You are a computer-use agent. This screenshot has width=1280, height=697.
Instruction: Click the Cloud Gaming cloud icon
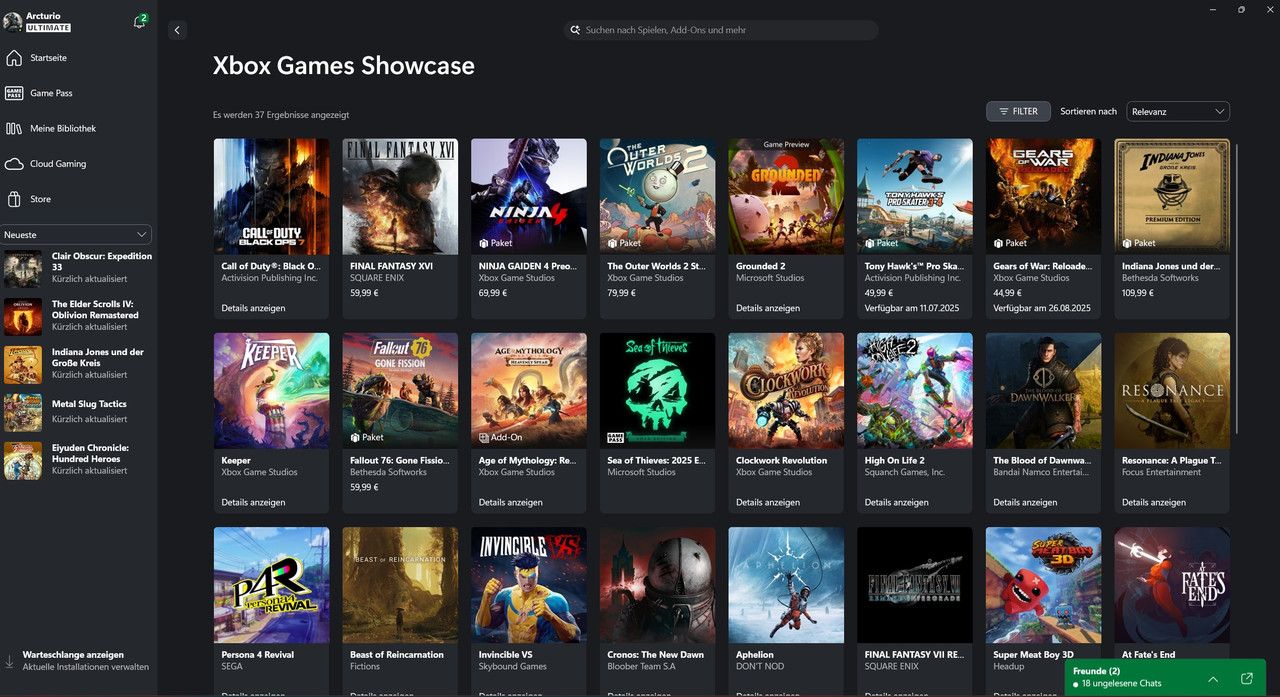(14, 164)
